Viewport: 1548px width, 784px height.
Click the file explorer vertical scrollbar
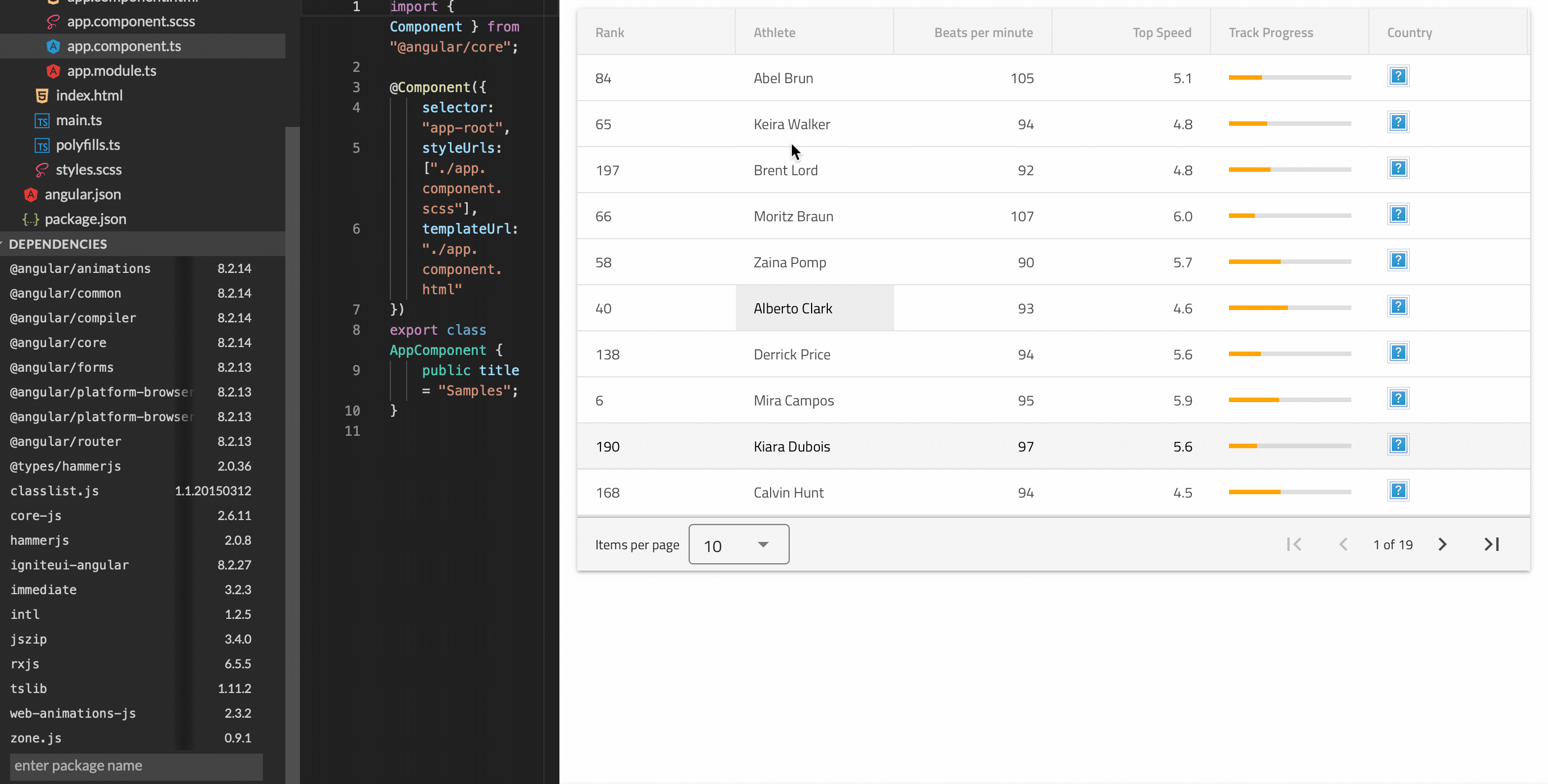[292, 455]
